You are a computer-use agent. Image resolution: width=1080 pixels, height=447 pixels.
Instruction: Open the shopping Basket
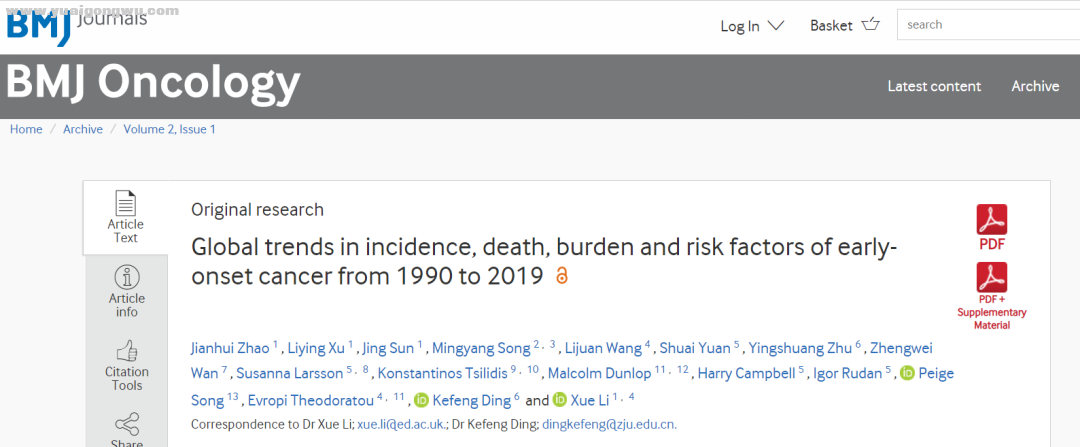[x=844, y=25]
